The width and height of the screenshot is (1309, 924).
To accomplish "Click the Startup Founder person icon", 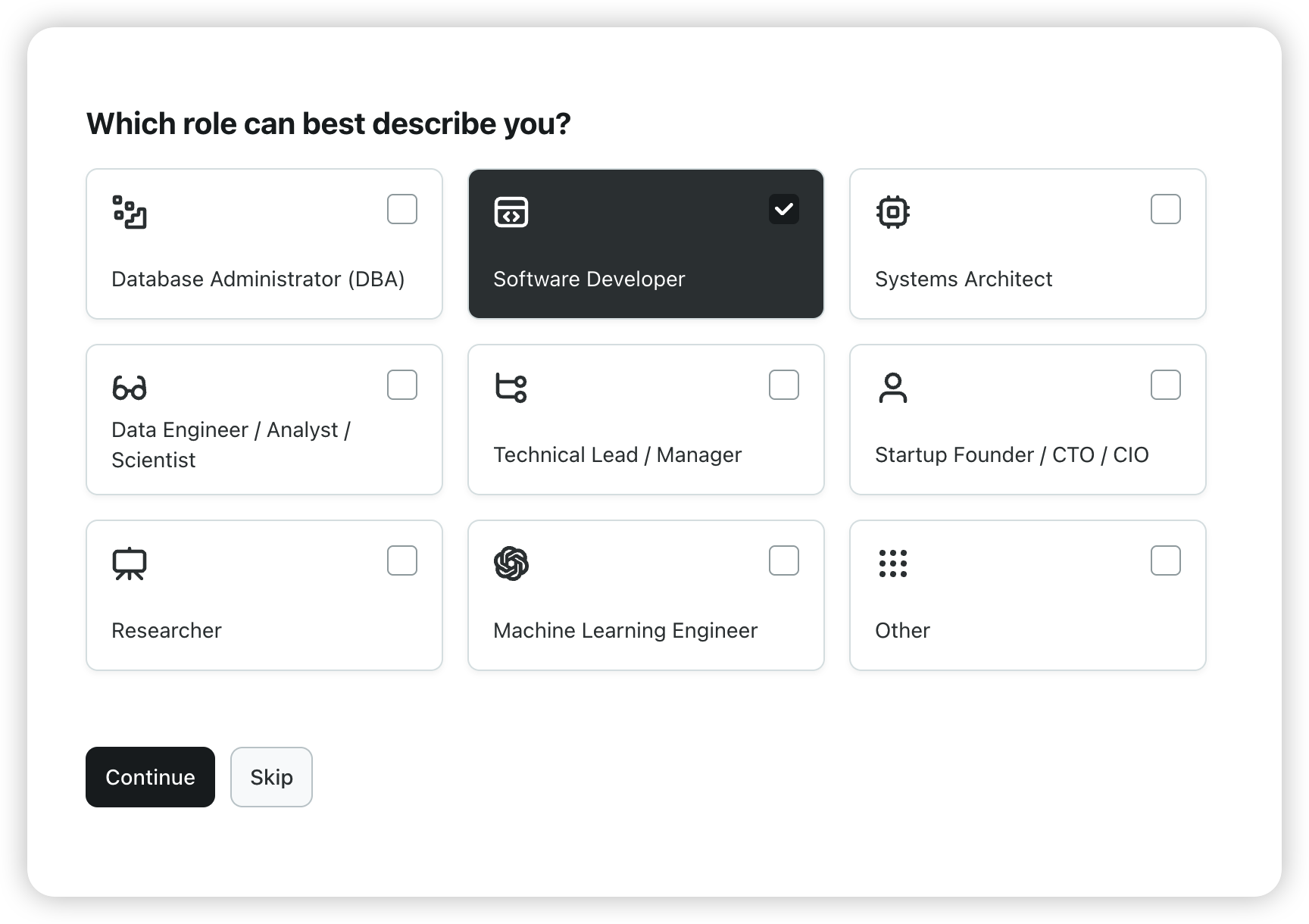I will (x=893, y=388).
